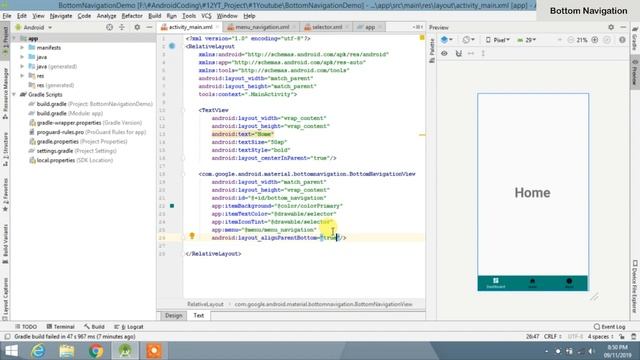Open the Logcat tool window

click(129, 327)
